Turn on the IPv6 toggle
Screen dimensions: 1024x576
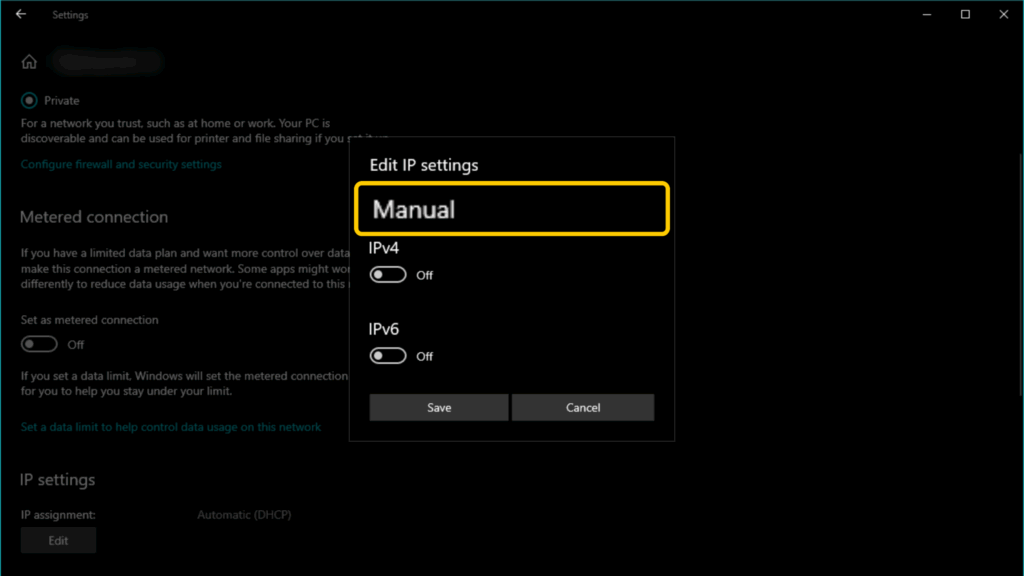point(388,356)
